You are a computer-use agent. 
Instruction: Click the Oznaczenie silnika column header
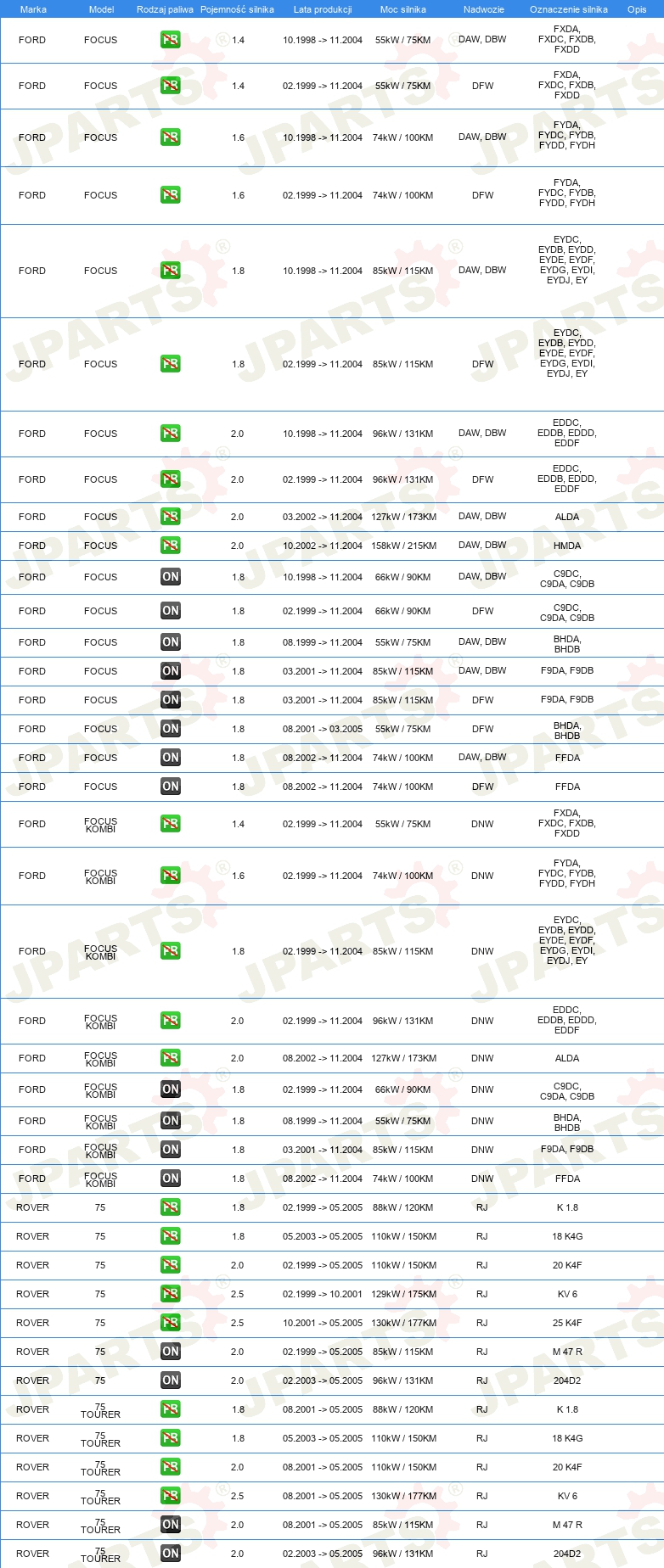point(569,9)
